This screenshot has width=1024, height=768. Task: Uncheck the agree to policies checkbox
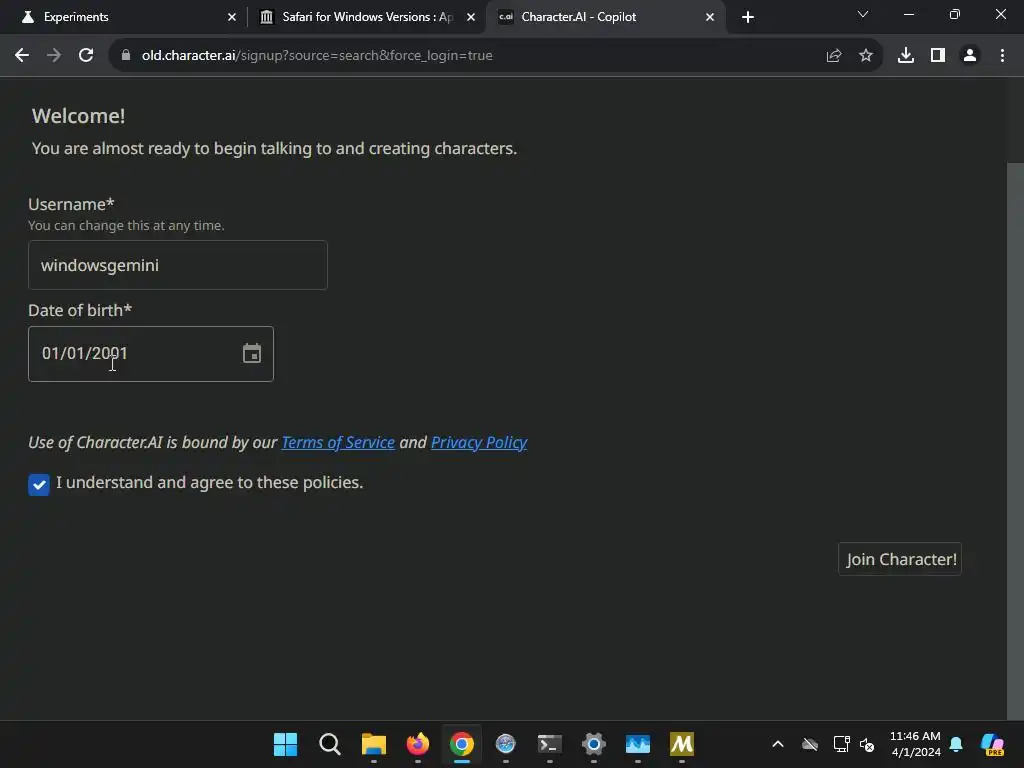tap(39, 485)
